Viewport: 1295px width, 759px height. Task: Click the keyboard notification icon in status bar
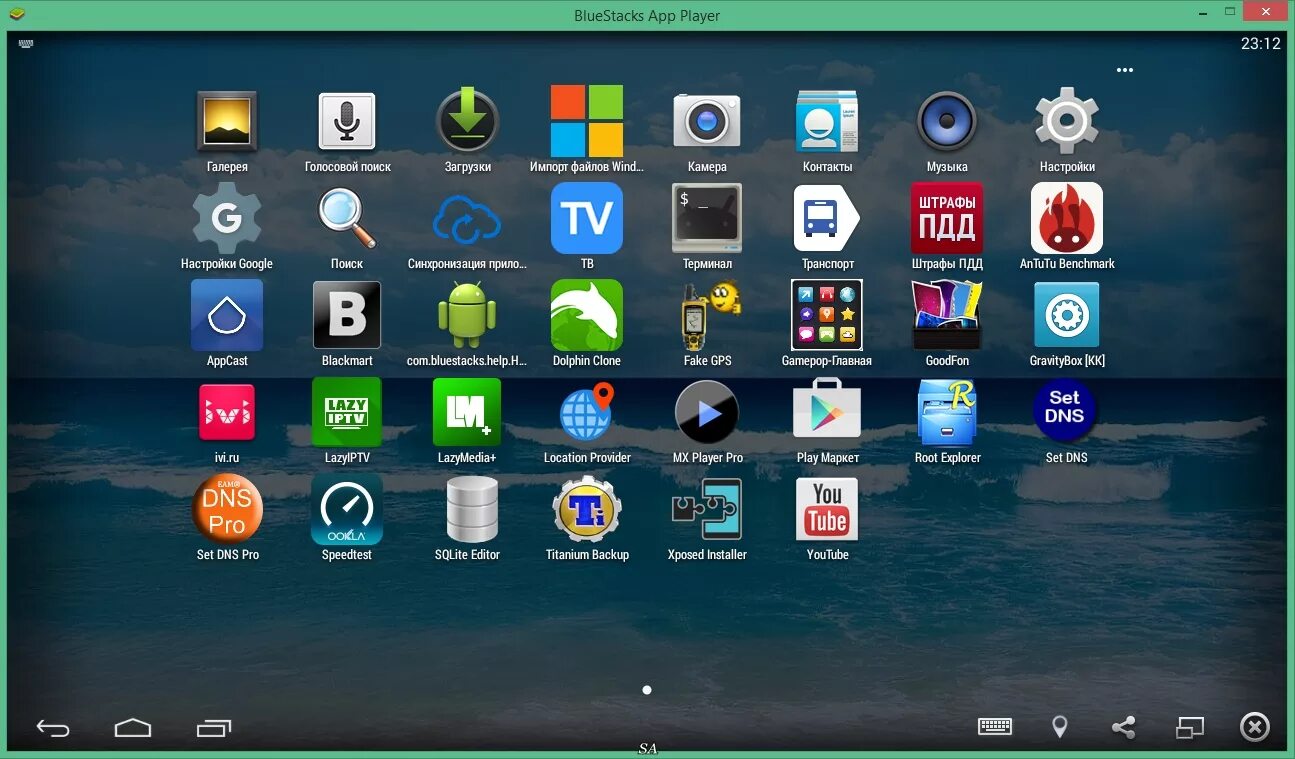[25, 43]
